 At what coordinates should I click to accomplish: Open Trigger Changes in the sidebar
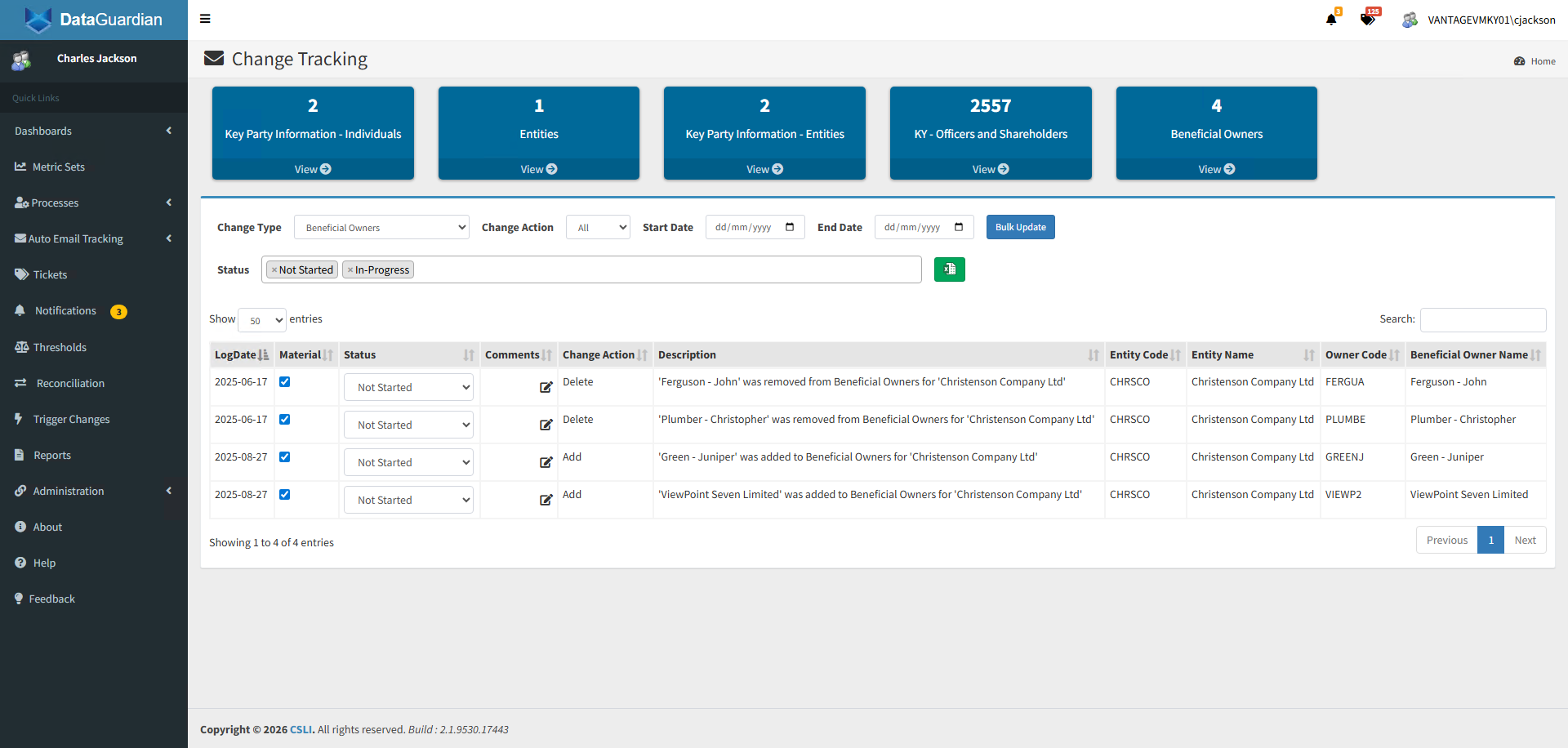point(71,419)
